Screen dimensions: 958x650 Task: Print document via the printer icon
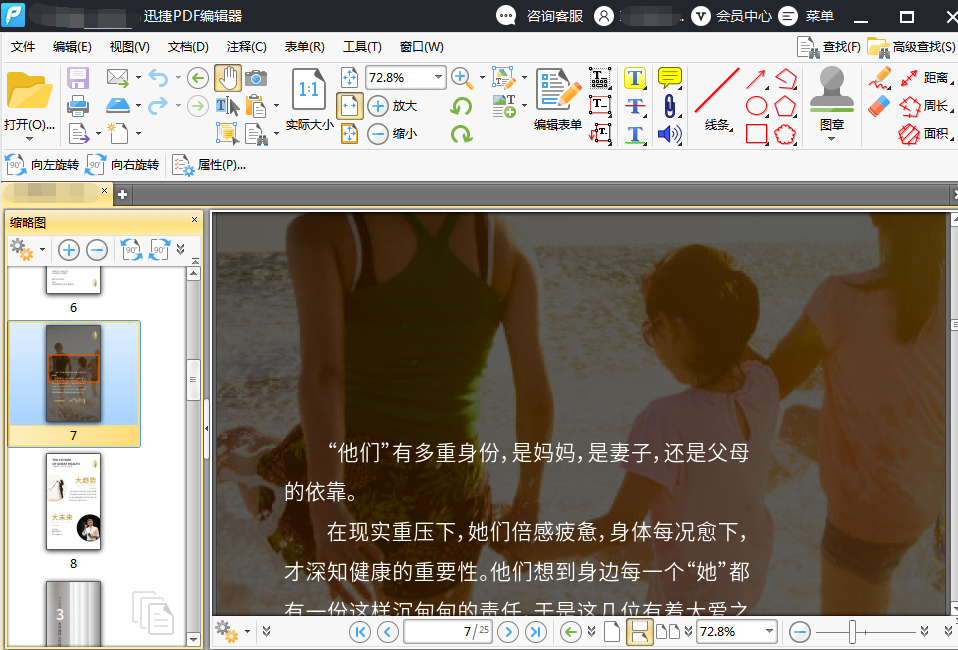click(x=78, y=106)
